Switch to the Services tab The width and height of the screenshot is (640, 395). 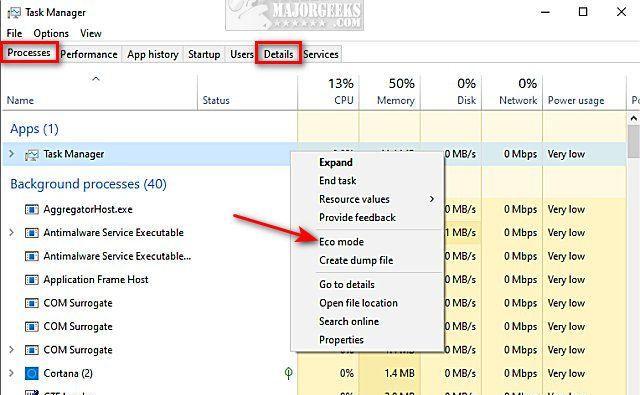(x=321, y=54)
